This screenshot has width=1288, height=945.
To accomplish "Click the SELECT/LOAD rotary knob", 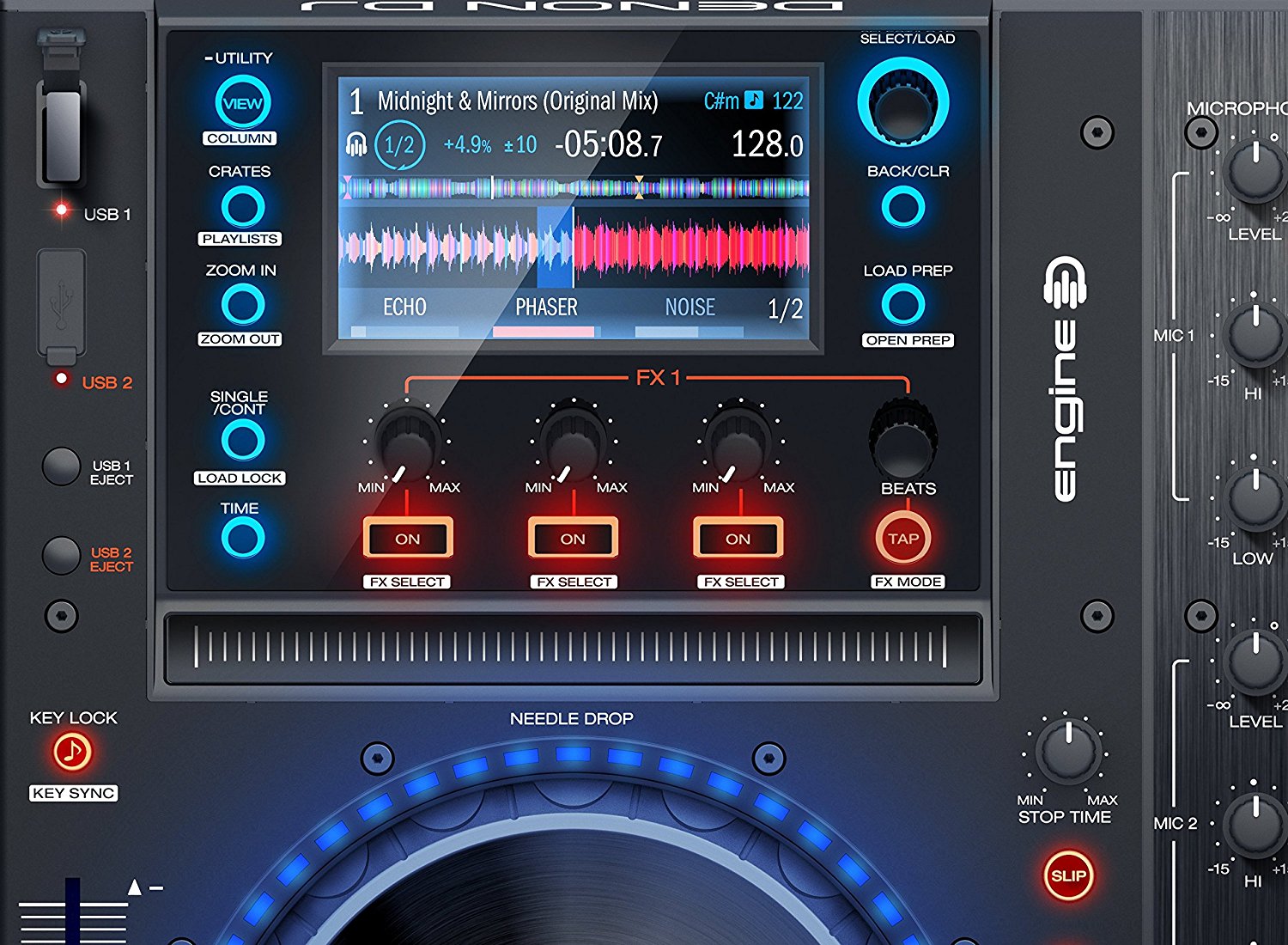I will point(902,102).
